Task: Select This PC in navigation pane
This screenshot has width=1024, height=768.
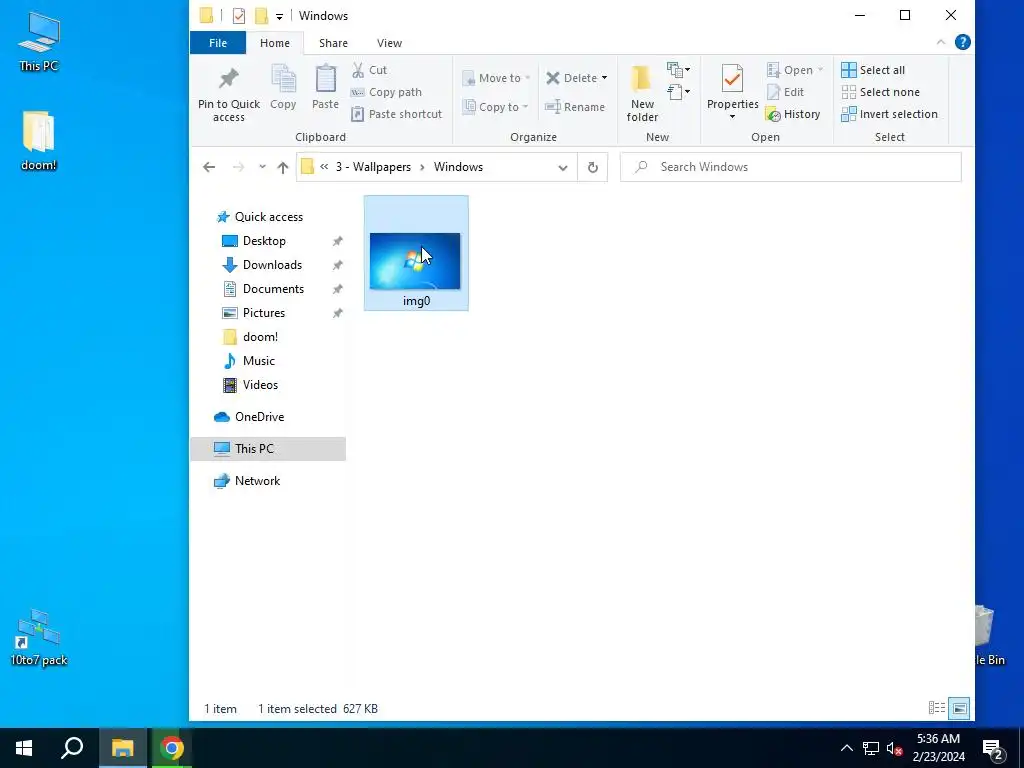Action: point(268,449)
